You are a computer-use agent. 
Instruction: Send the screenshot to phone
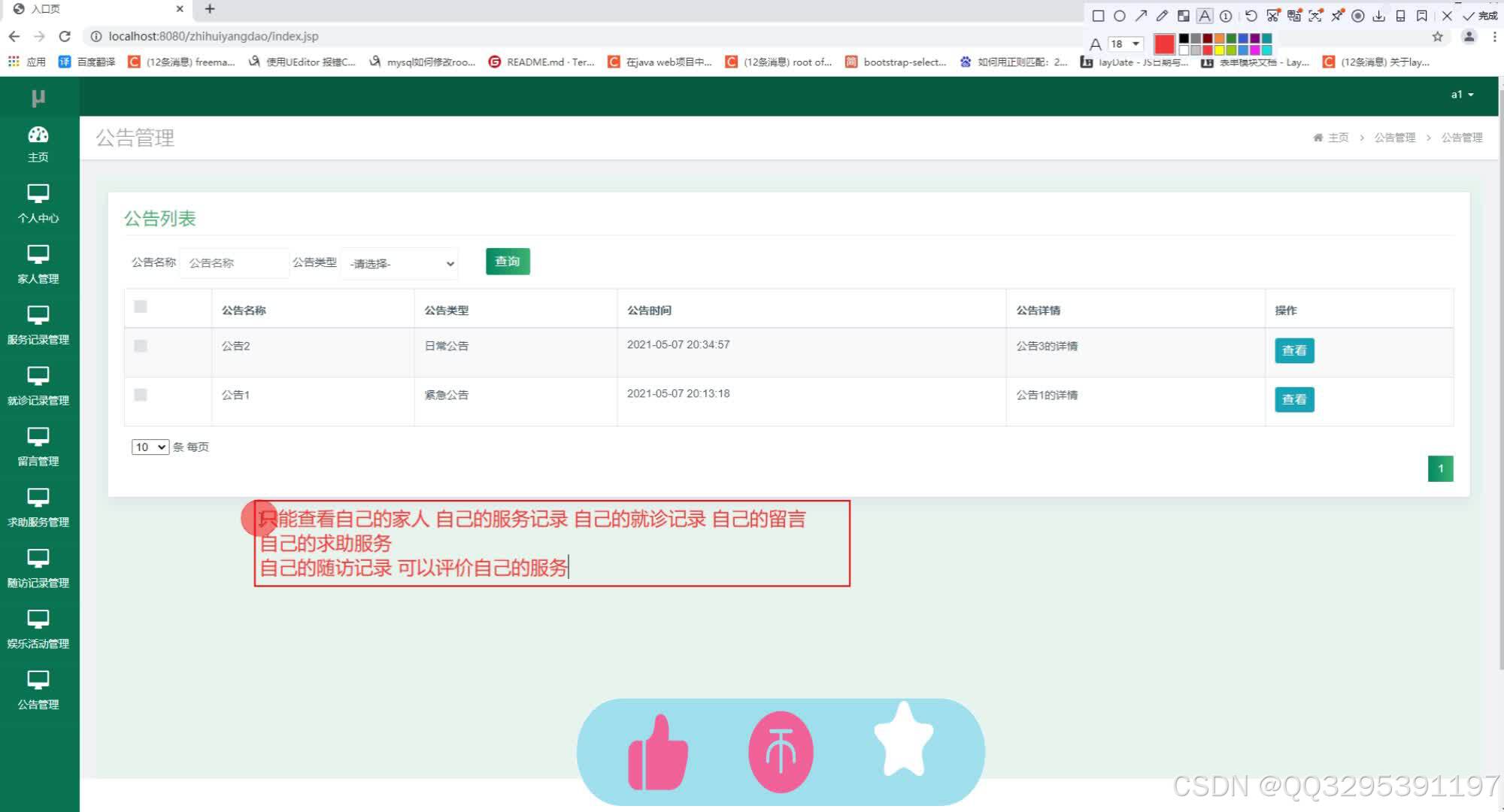[1400, 16]
